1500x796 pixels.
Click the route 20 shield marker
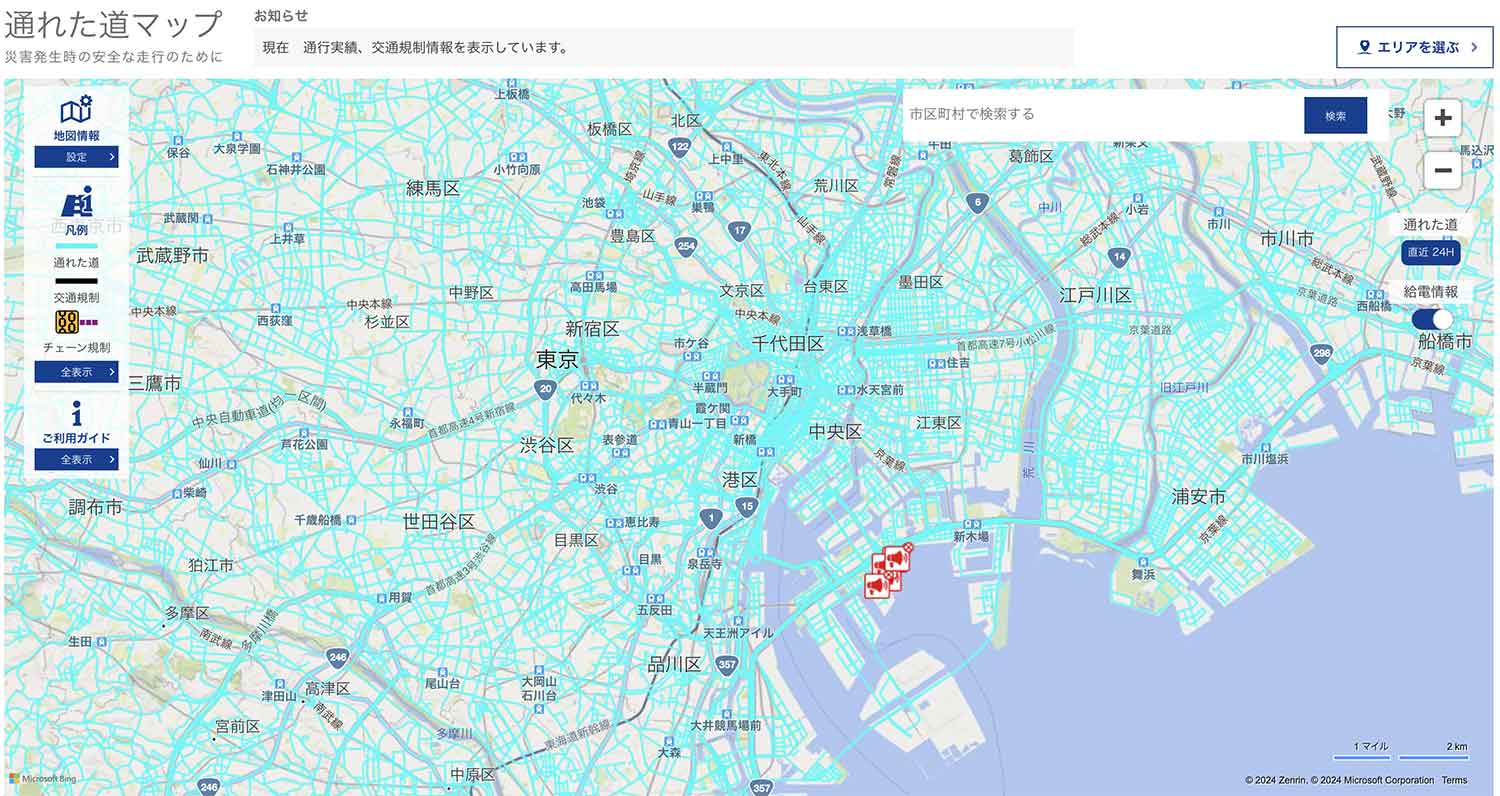(545, 390)
